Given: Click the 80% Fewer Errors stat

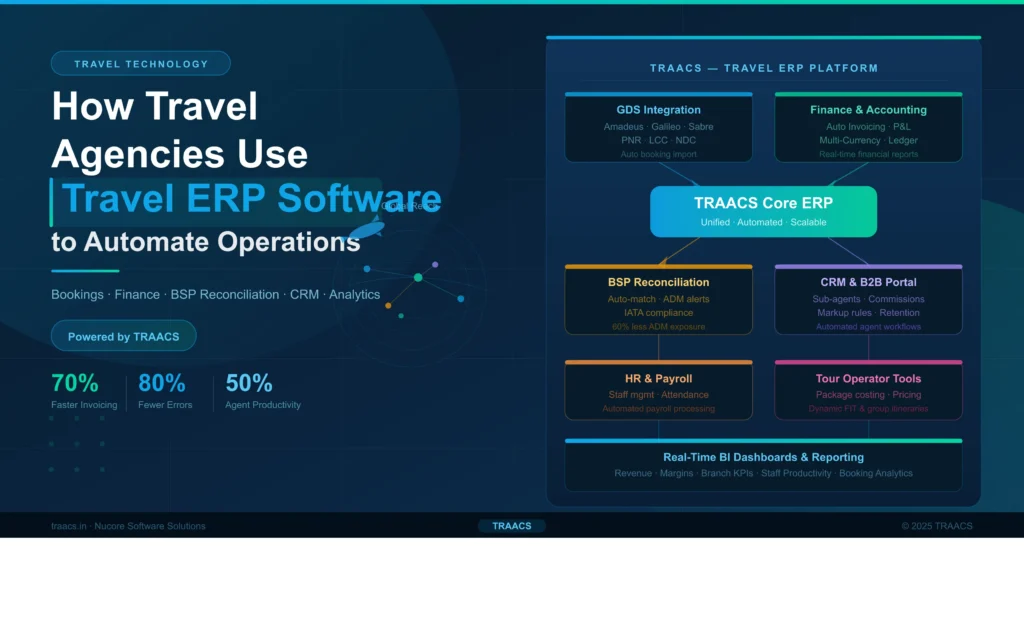Looking at the screenshot, I should pyautogui.click(x=165, y=391).
